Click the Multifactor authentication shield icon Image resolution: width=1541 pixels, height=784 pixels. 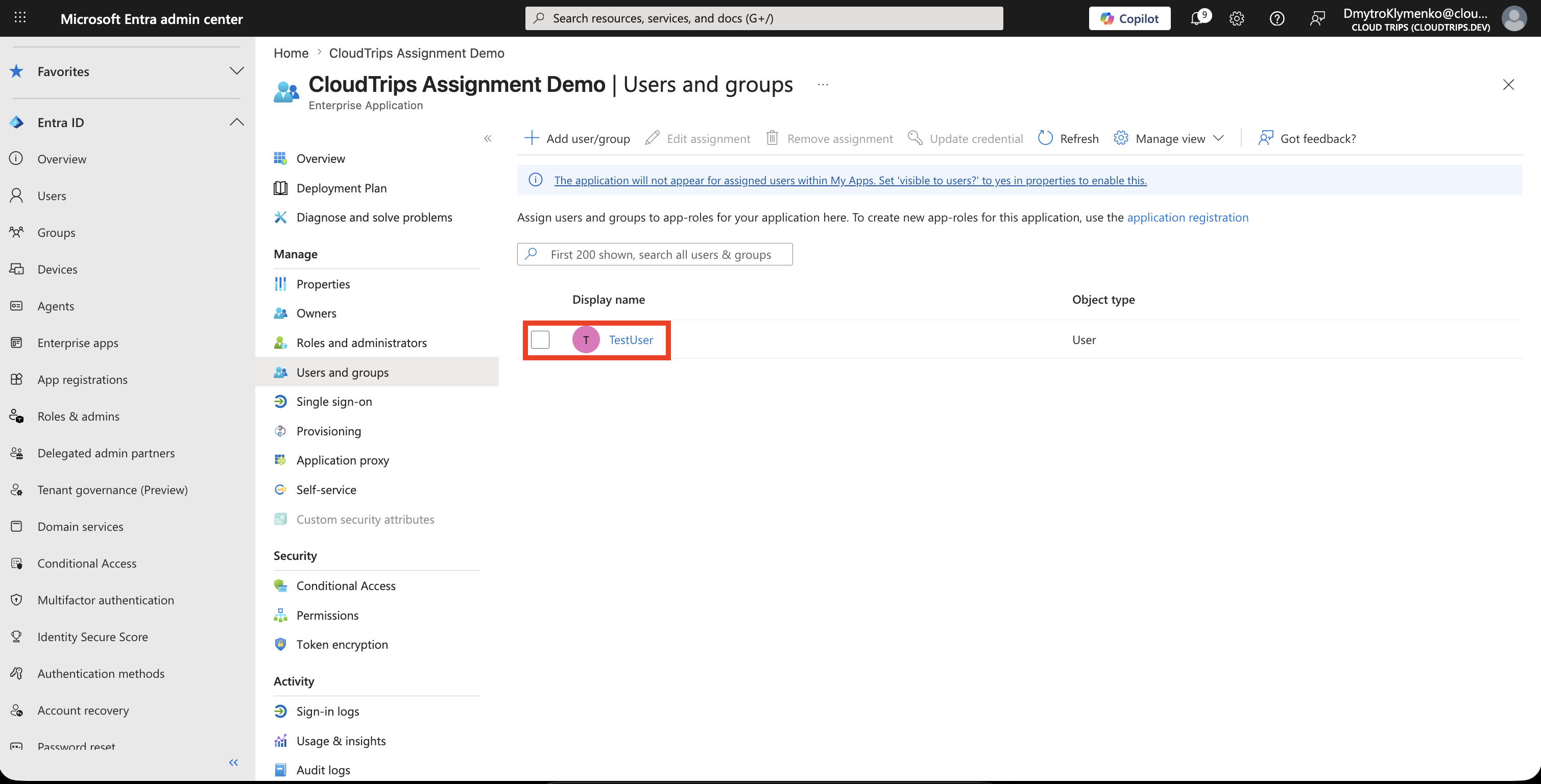[17, 600]
